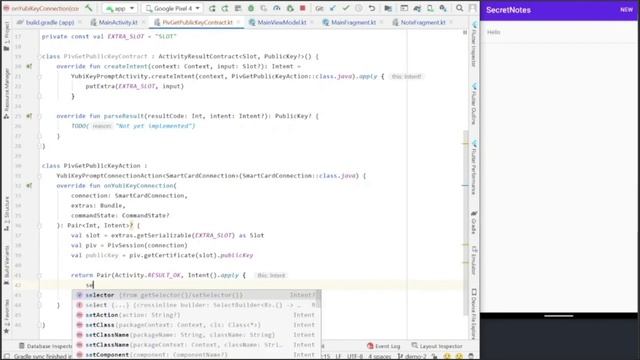Open the Structure tool window sidebar
This screenshot has height=360, width=640.
coord(7,213)
